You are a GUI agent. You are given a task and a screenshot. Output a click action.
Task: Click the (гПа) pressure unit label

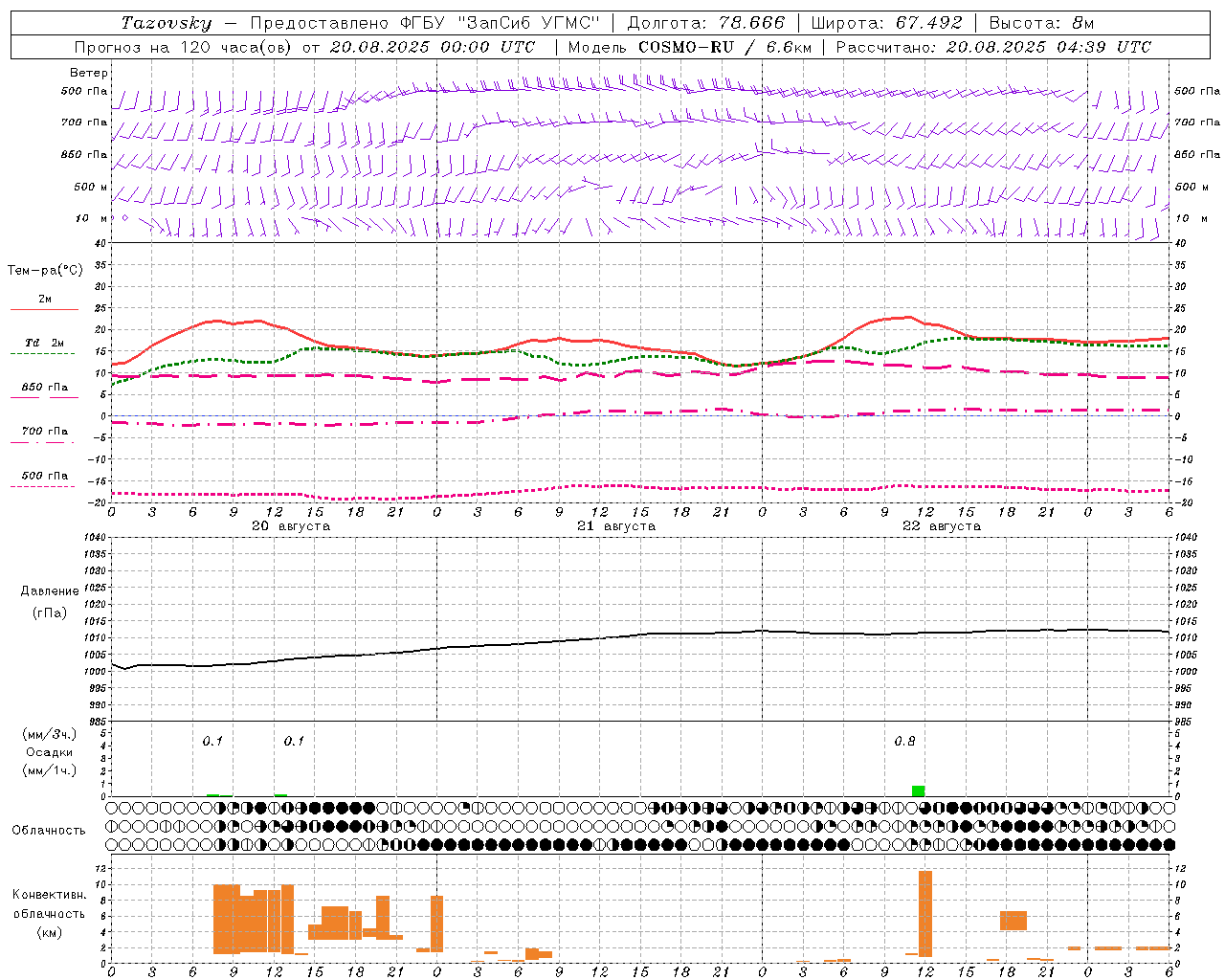point(50,612)
